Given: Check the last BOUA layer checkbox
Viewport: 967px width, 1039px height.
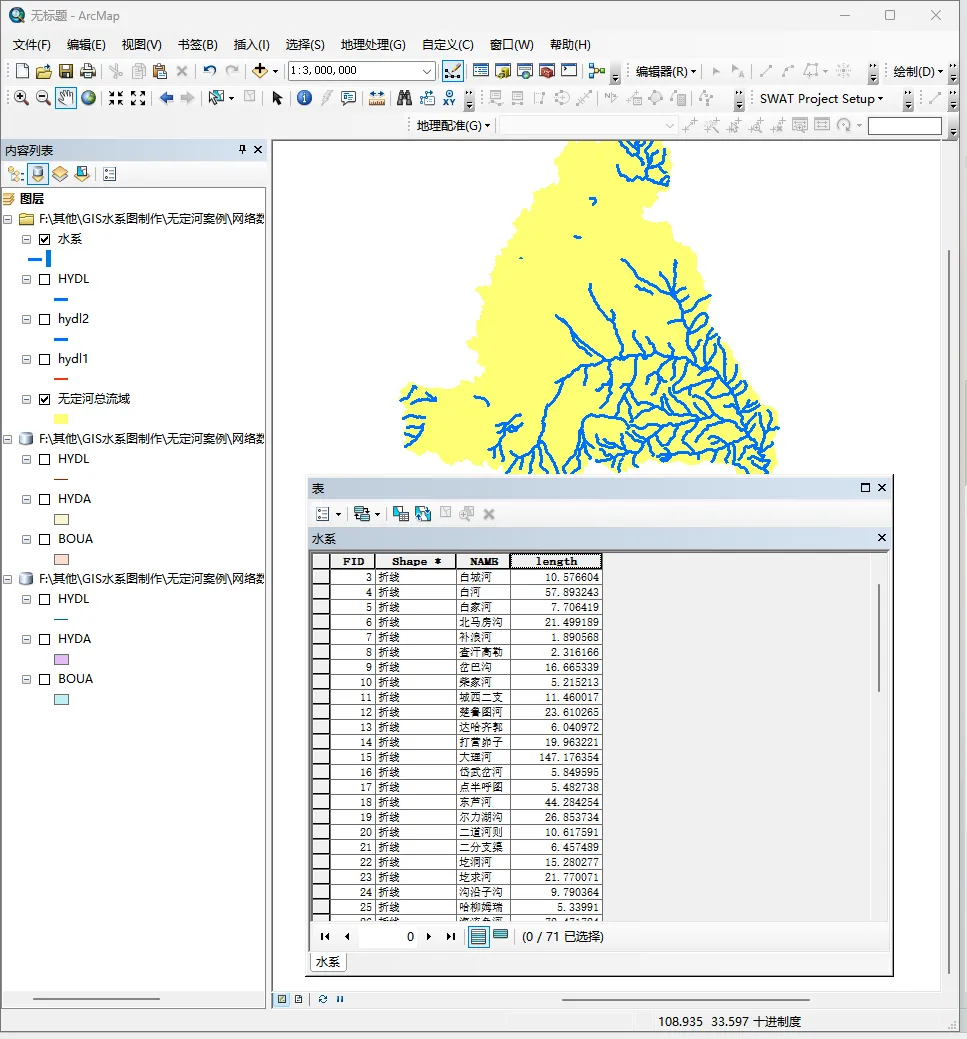Looking at the screenshot, I should point(44,679).
